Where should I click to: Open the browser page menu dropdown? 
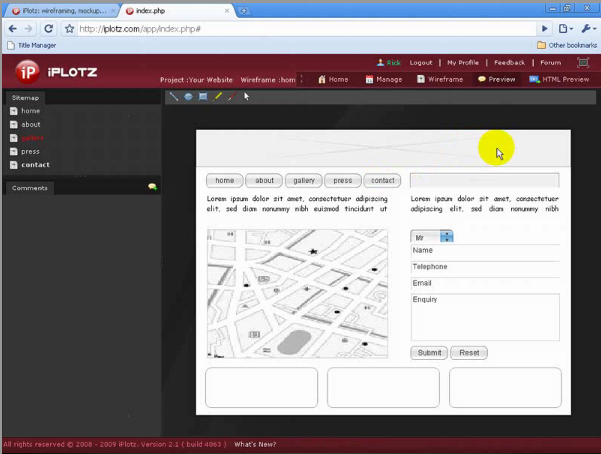566,29
